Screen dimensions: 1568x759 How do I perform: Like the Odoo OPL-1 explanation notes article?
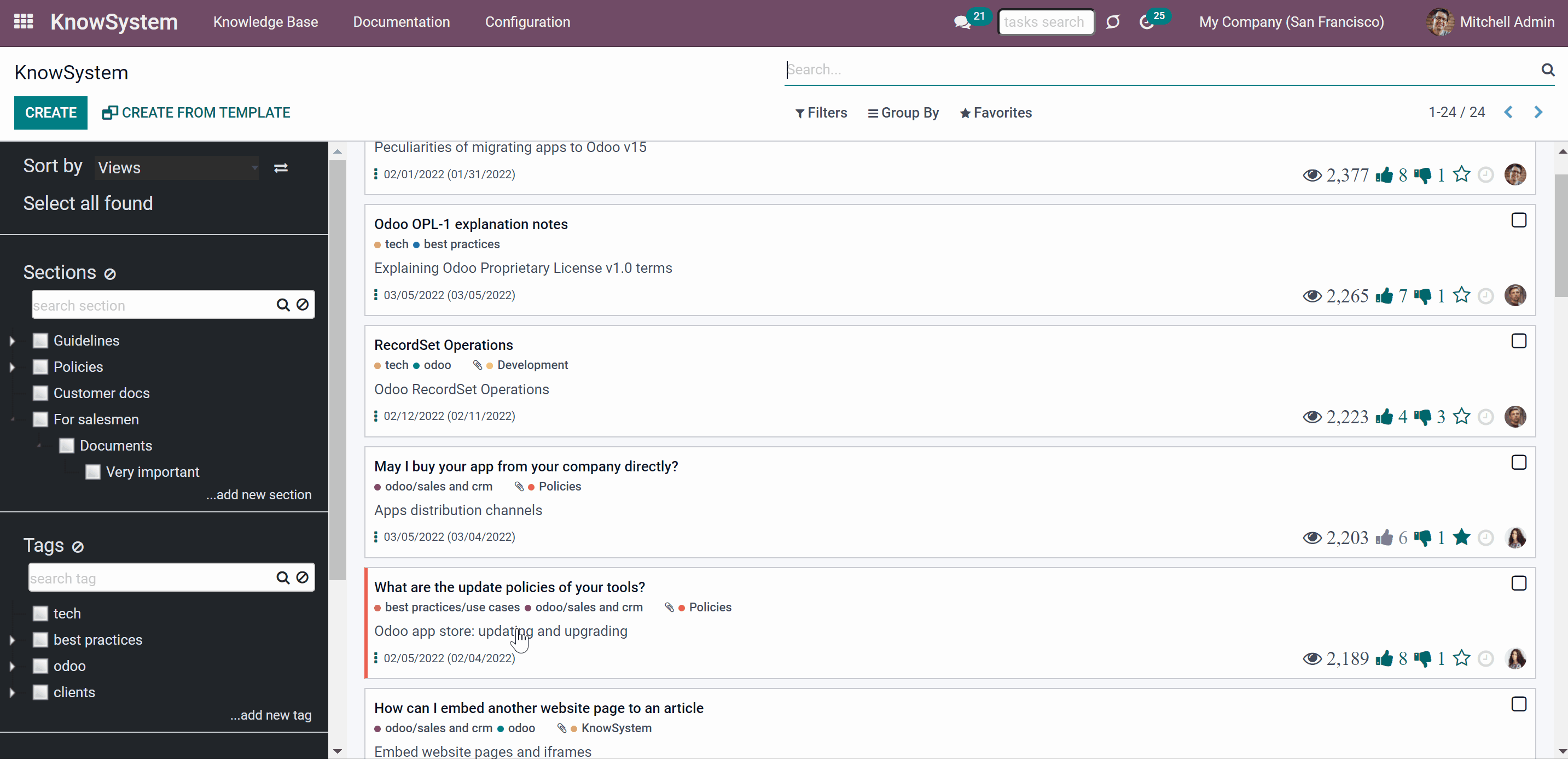[1384, 296]
